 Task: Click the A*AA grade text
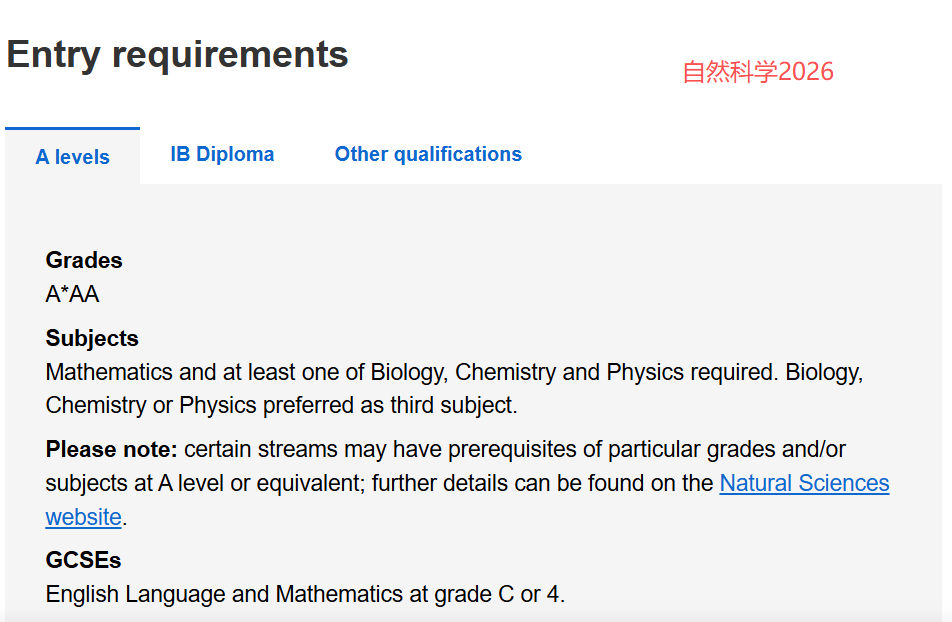point(72,294)
